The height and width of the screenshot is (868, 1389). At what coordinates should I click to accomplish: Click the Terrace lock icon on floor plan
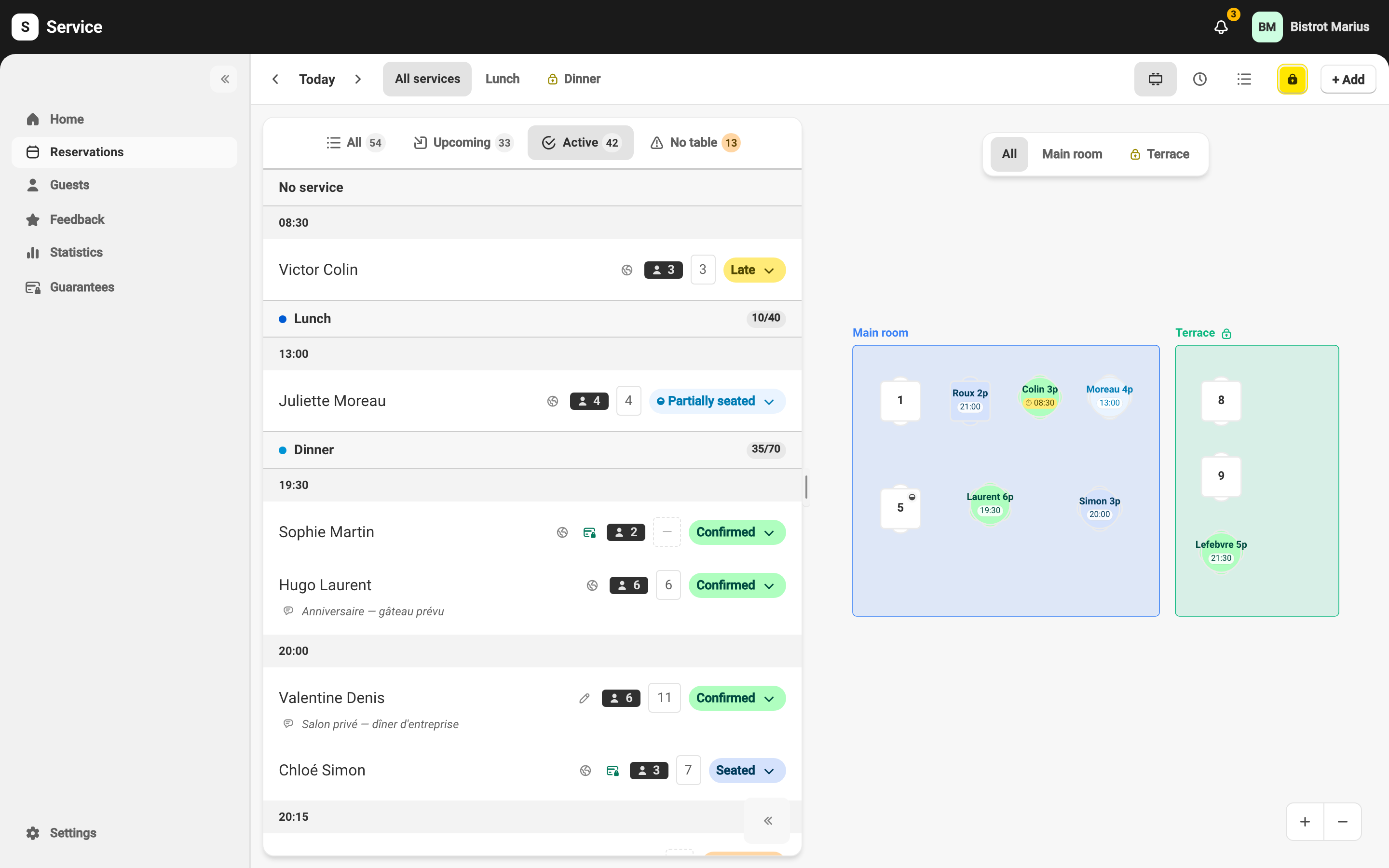coord(1226,334)
